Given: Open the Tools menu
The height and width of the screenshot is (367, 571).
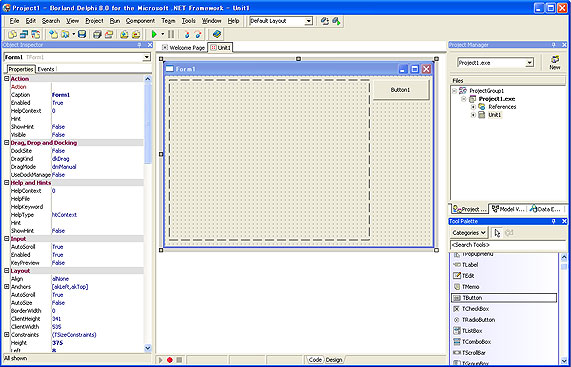Looking at the screenshot, I should (x=189, y=21).
